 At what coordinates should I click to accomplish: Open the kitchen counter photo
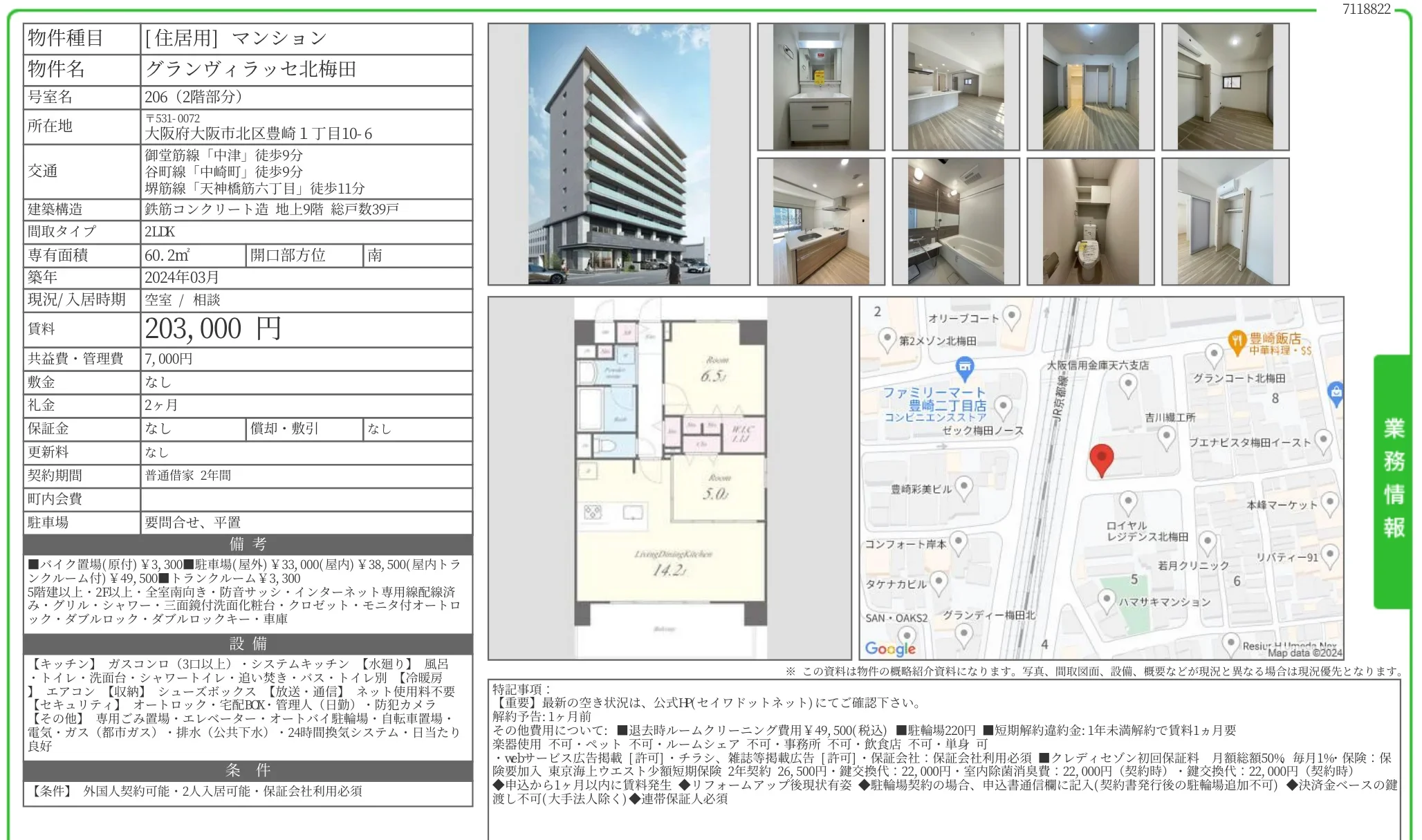click(x=820, y=221)
